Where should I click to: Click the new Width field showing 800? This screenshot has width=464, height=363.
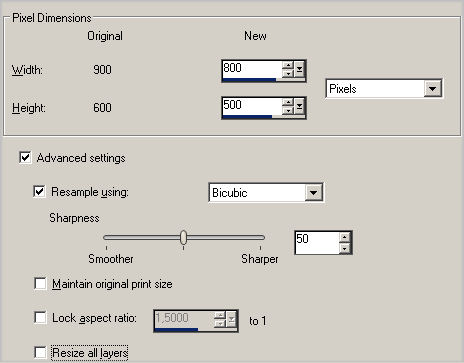point(252,69)
